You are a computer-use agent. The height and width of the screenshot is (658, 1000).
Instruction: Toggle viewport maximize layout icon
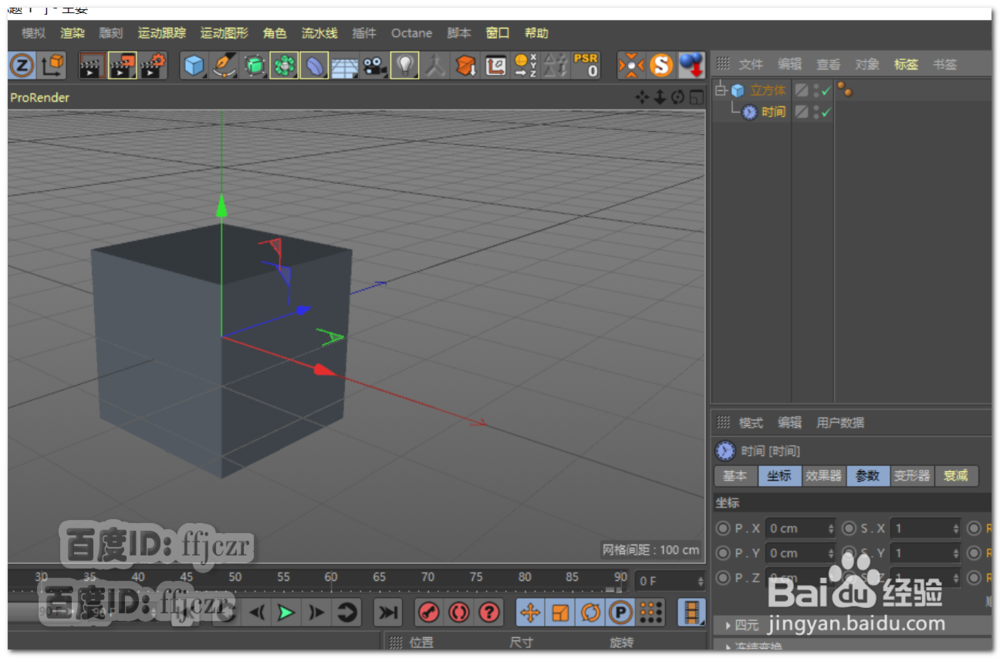click(x=696, y=97)
